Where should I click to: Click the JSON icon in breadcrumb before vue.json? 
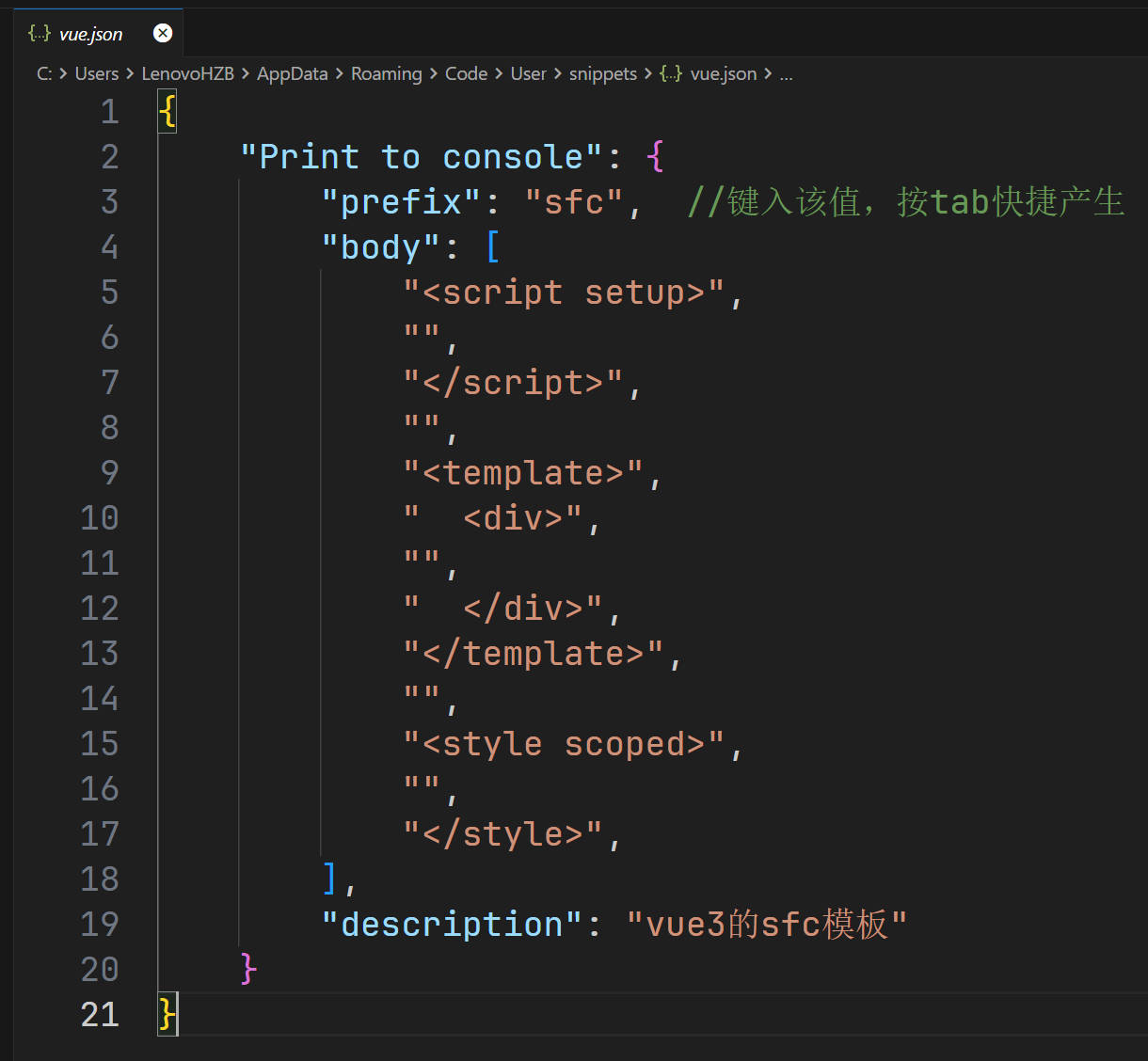(671, 73)
